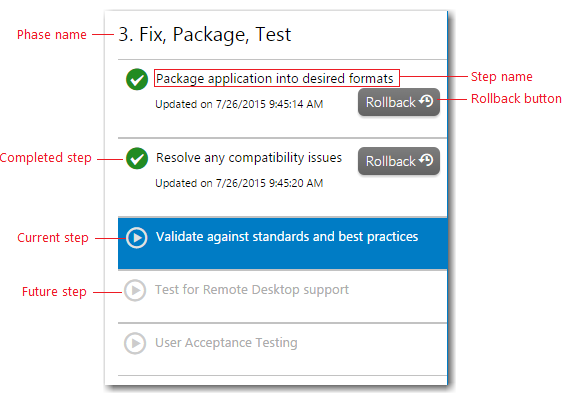Click play icon on Validate against standards step
The height and width of the screenshot is (394, 567).
(137, 238)
